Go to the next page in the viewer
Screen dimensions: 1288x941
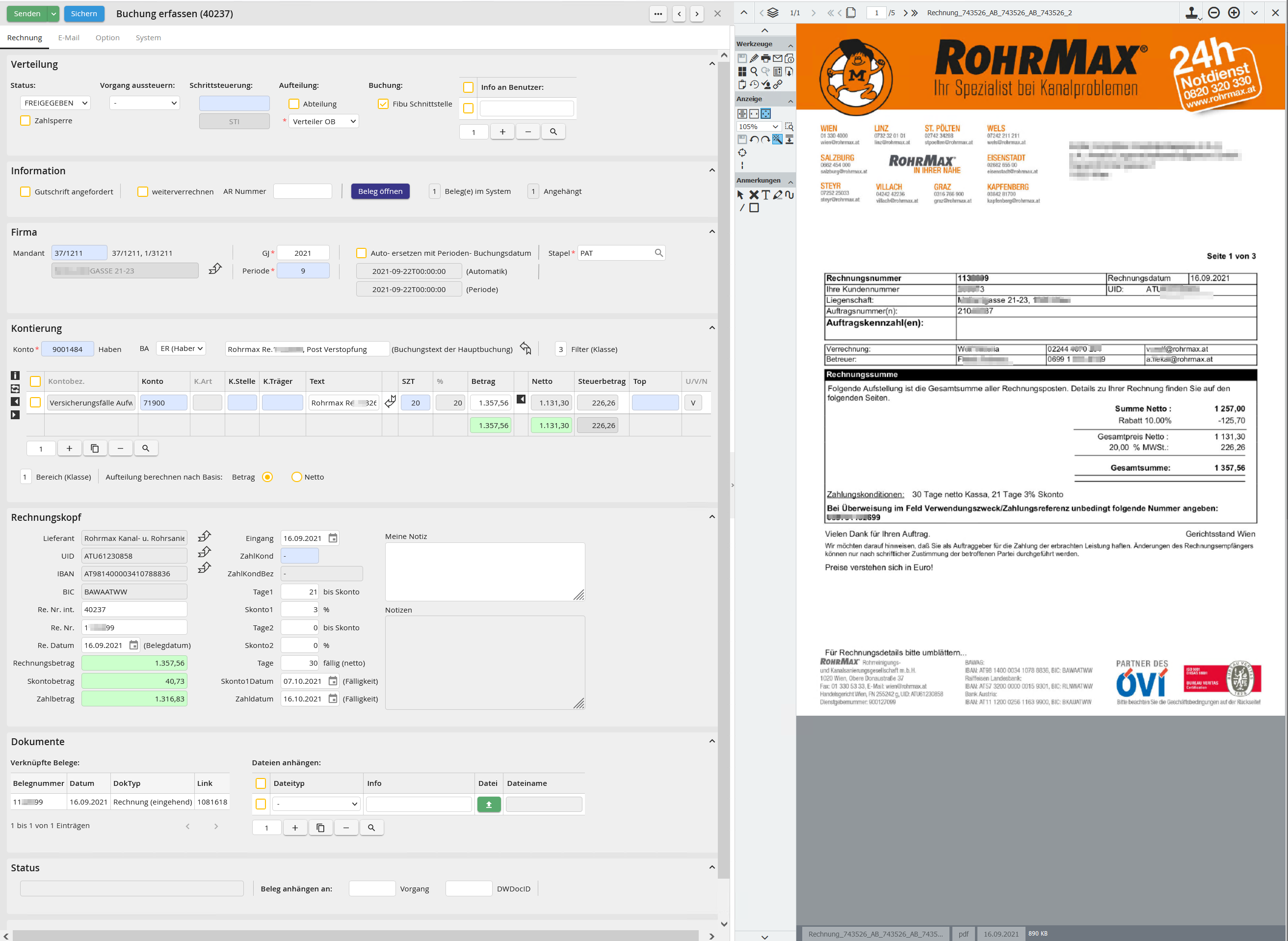pyautogui.click(x=905, y=13)
